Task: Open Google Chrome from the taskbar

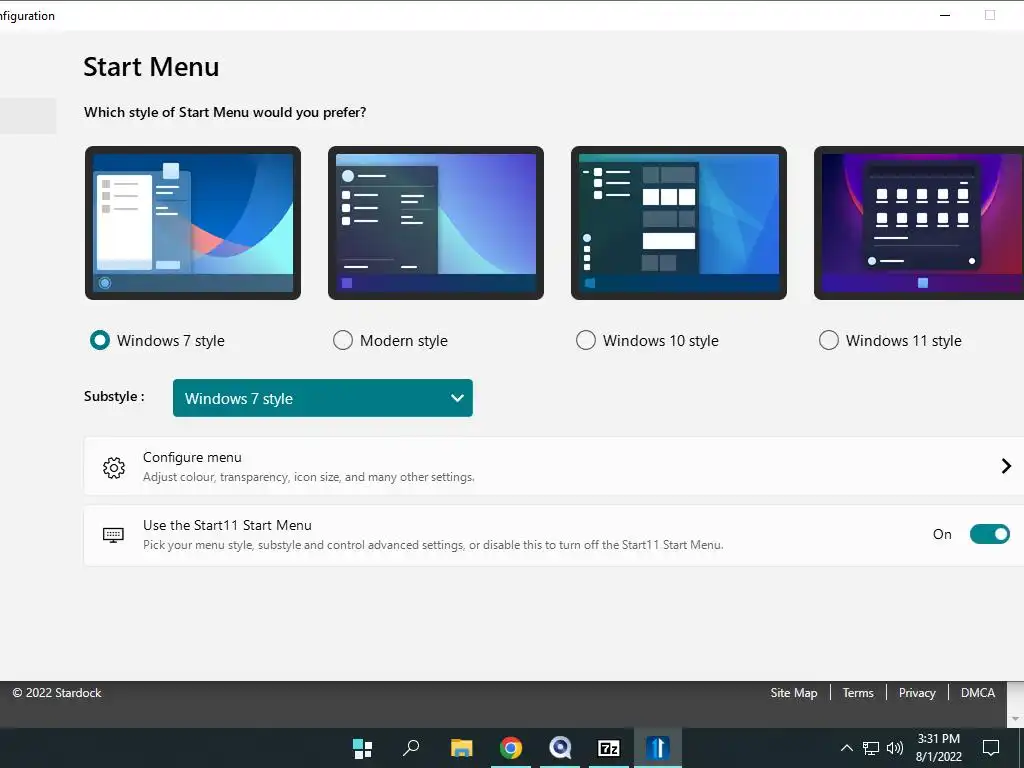Action: click(x=511, y=748)
